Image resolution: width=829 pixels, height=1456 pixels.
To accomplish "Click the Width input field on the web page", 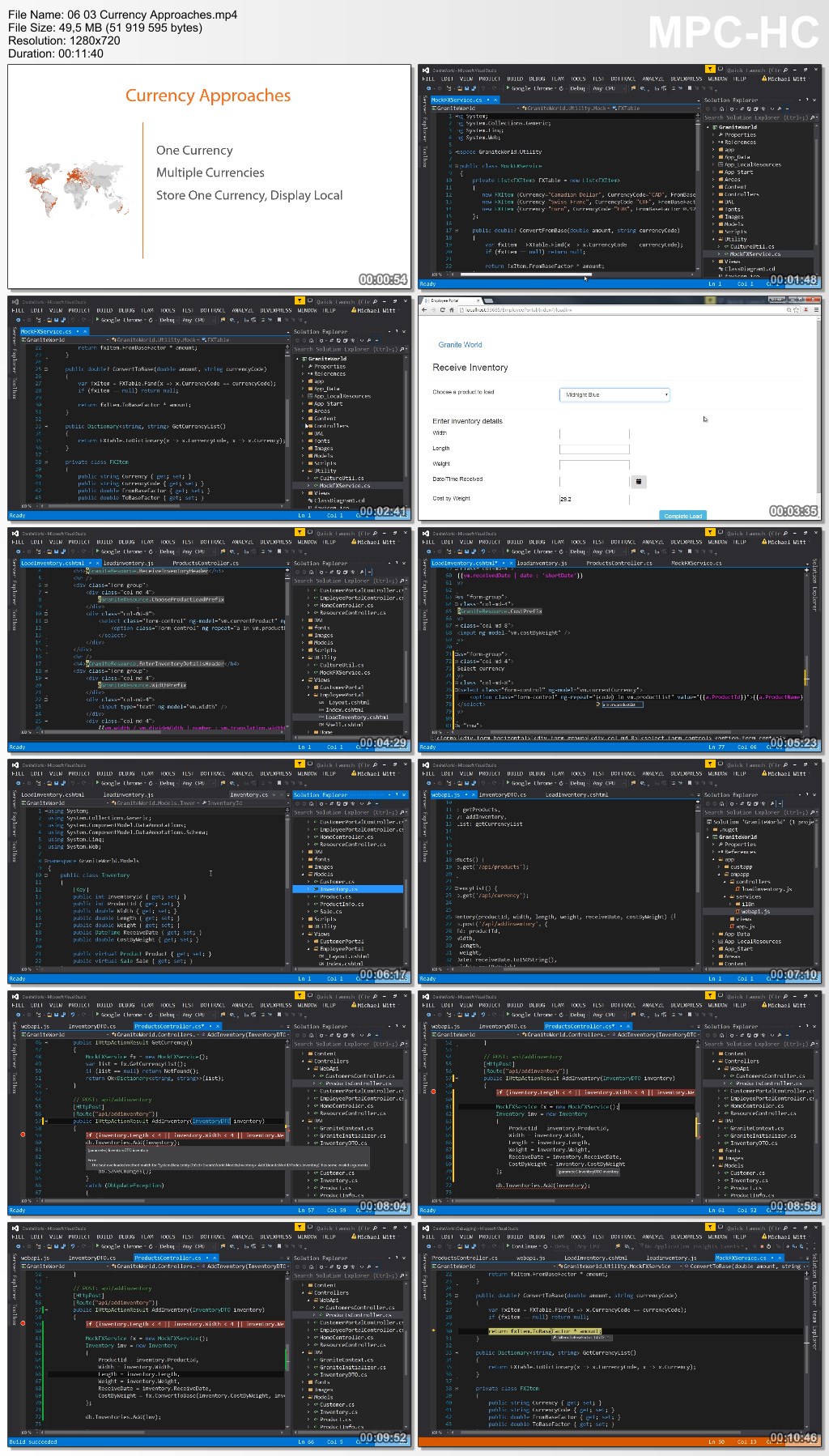I will [x=594, y=433].
